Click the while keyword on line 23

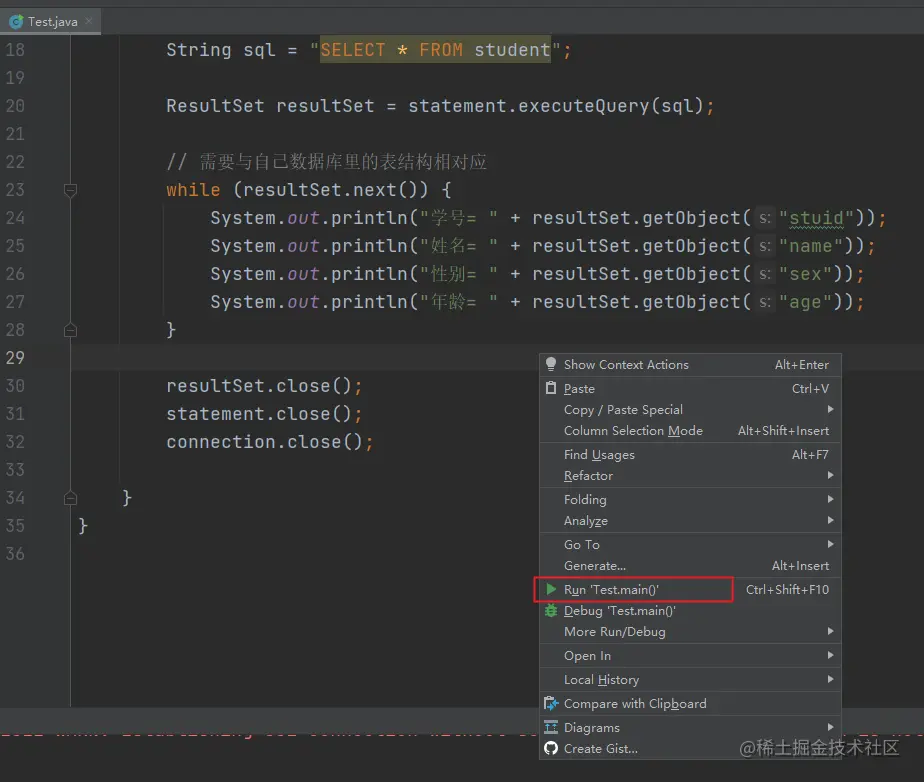(x=193, y=190)
